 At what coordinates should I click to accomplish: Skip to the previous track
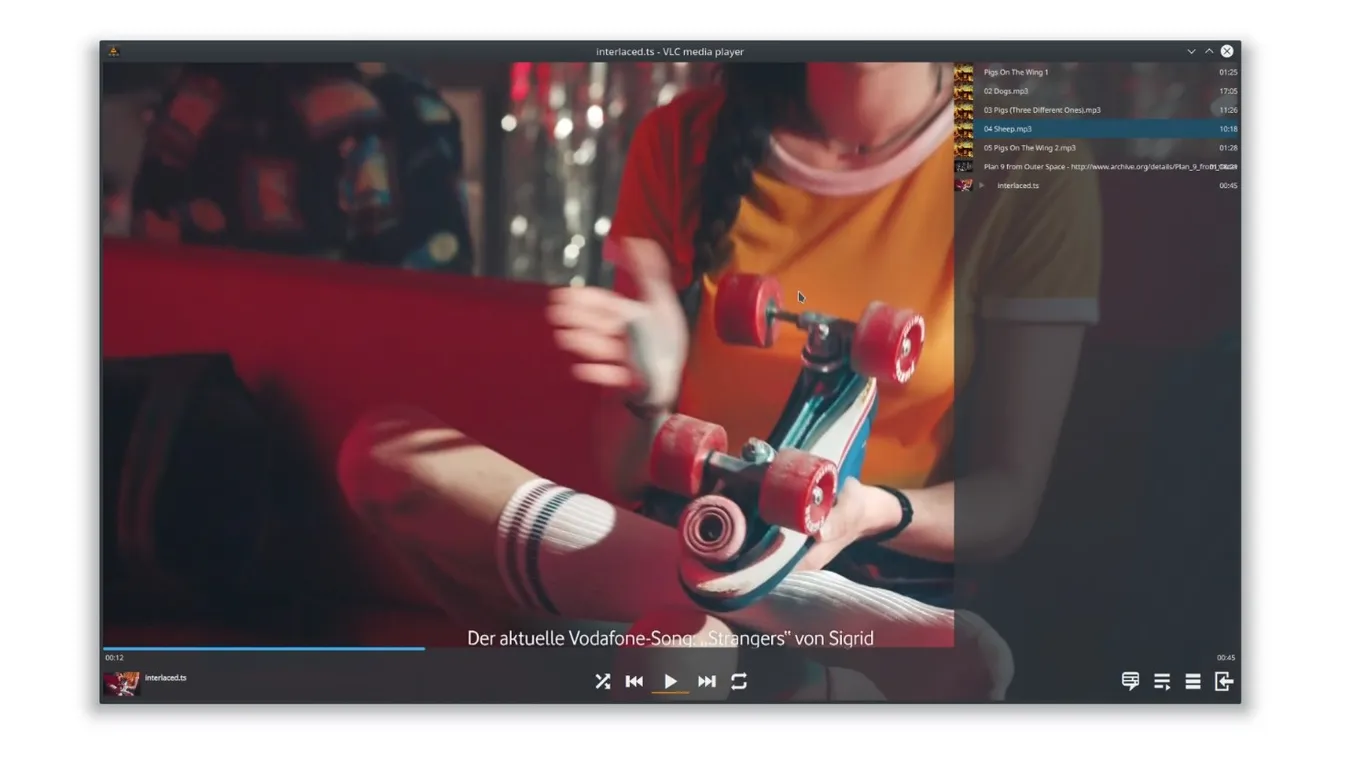(634, 681)
